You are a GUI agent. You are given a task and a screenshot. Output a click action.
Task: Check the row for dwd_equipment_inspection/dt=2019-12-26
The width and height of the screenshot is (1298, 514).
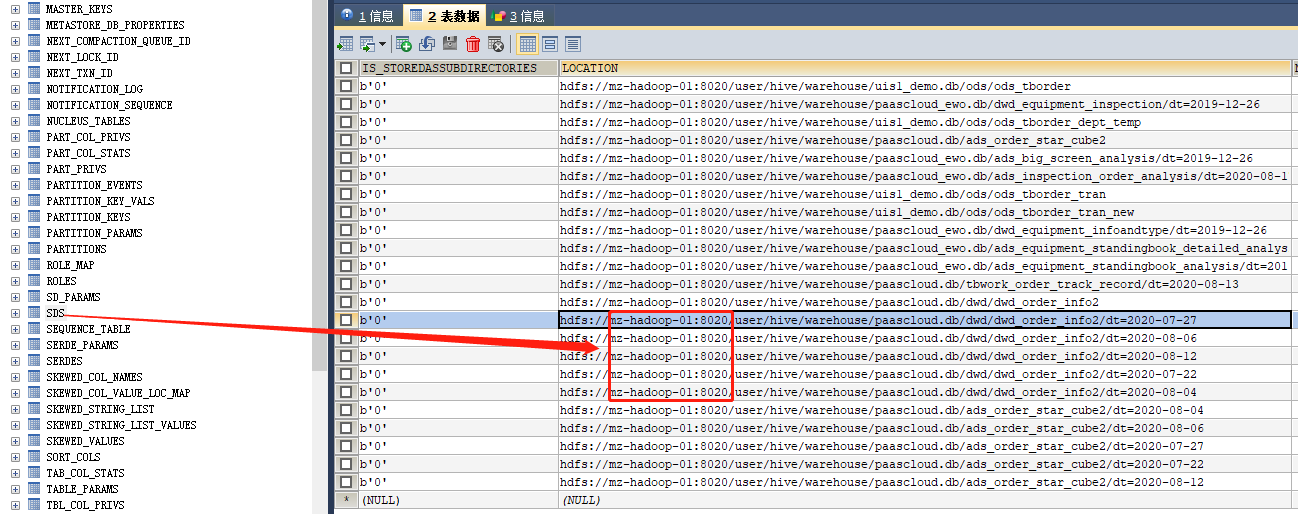click(346, 104)
